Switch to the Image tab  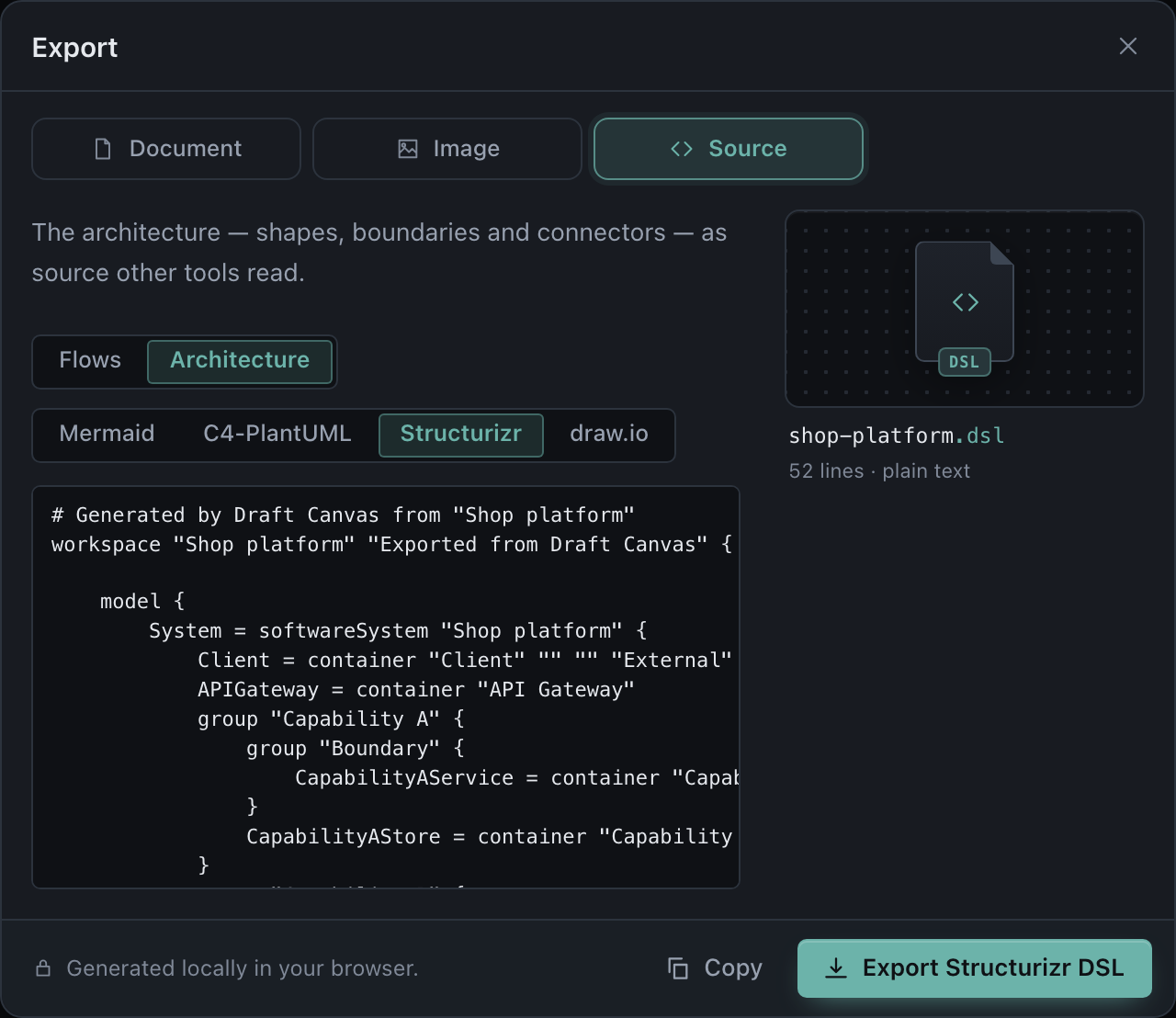(x=447, y=149)
